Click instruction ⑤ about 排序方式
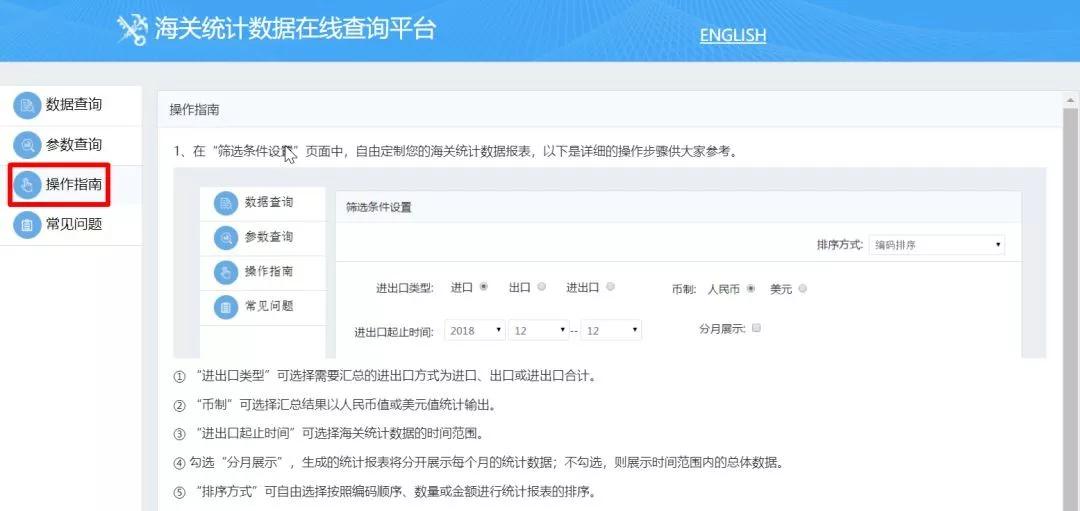Image resolution: width=1080 pixels, height=511 pixels. [x=384, y=492]
